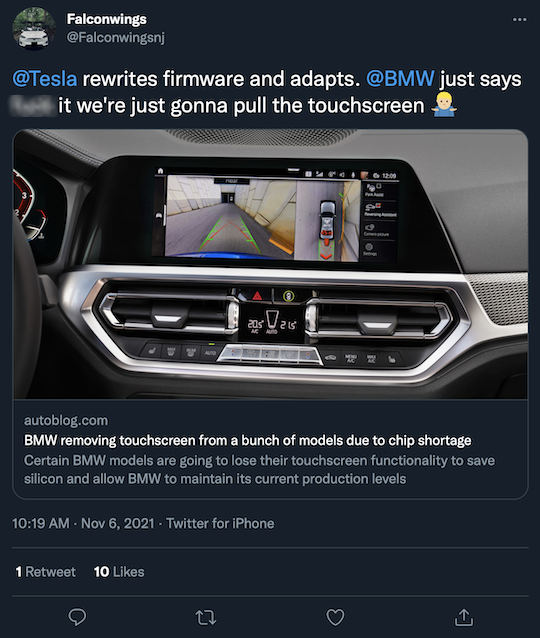
Task: Open the Twitter for iPhone source label
Action: pos(220,523)
